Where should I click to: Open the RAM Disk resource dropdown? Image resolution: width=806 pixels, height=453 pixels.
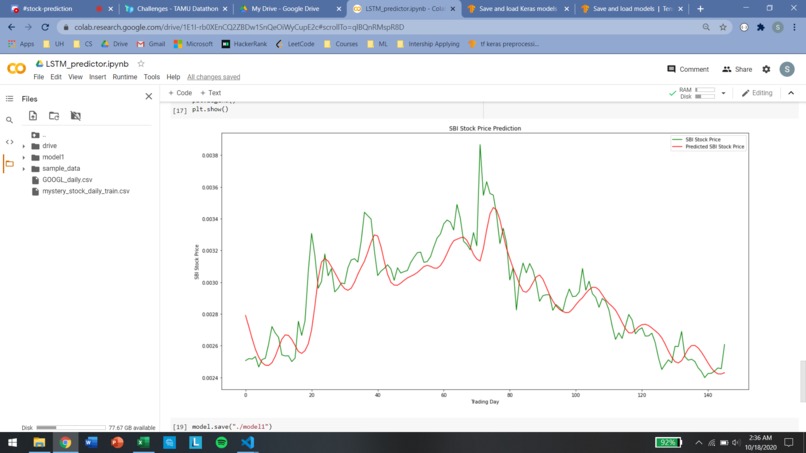pyautogui.click(x=723, y=93)
